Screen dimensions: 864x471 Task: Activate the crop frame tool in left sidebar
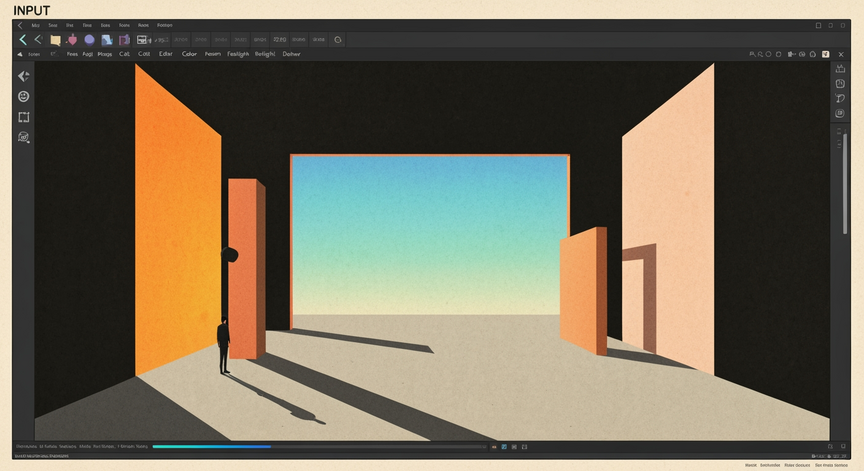point(24,117)
